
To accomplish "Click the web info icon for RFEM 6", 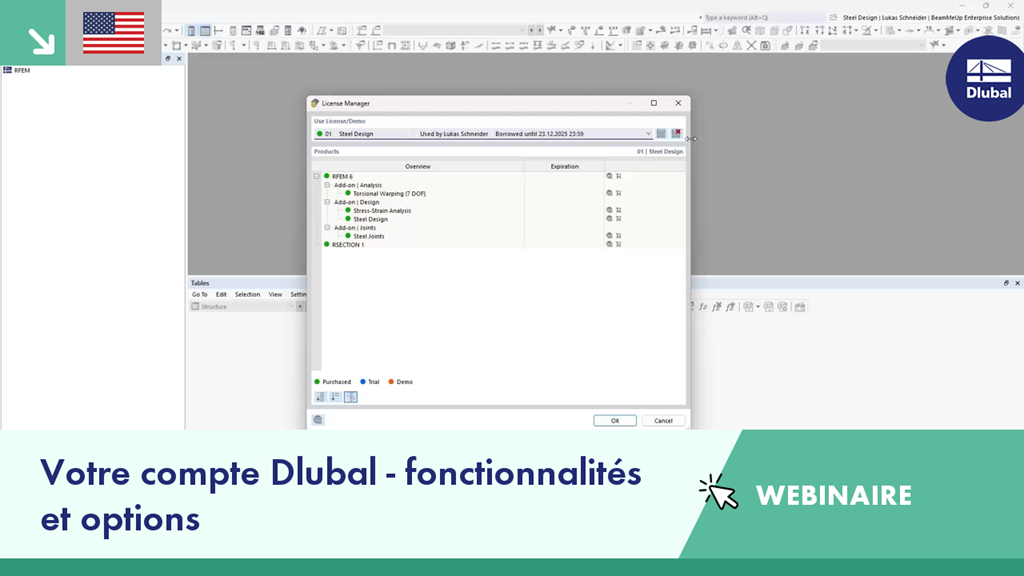I will pos(609,176).
